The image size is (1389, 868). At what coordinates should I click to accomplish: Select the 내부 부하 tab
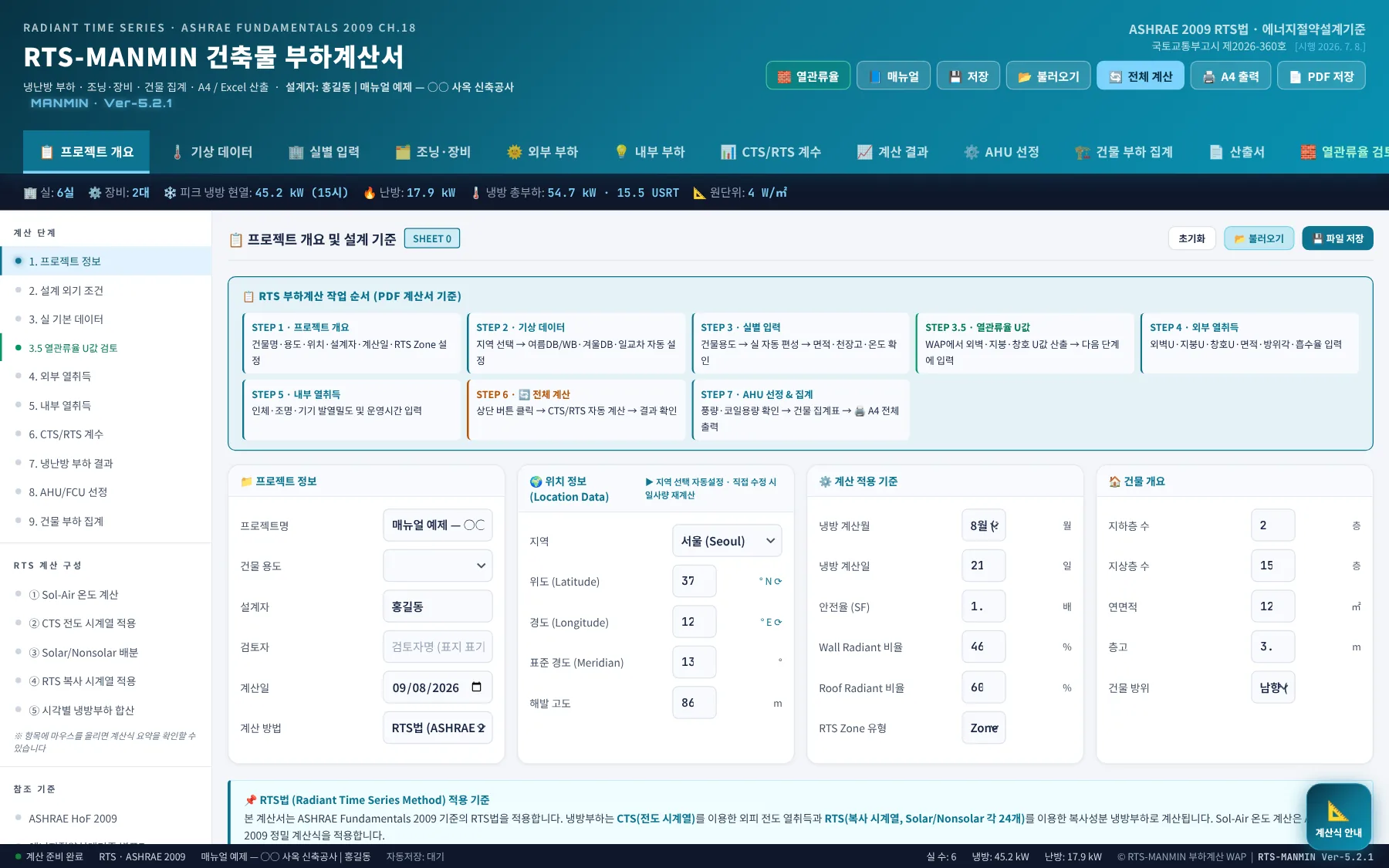pos(650,152)
